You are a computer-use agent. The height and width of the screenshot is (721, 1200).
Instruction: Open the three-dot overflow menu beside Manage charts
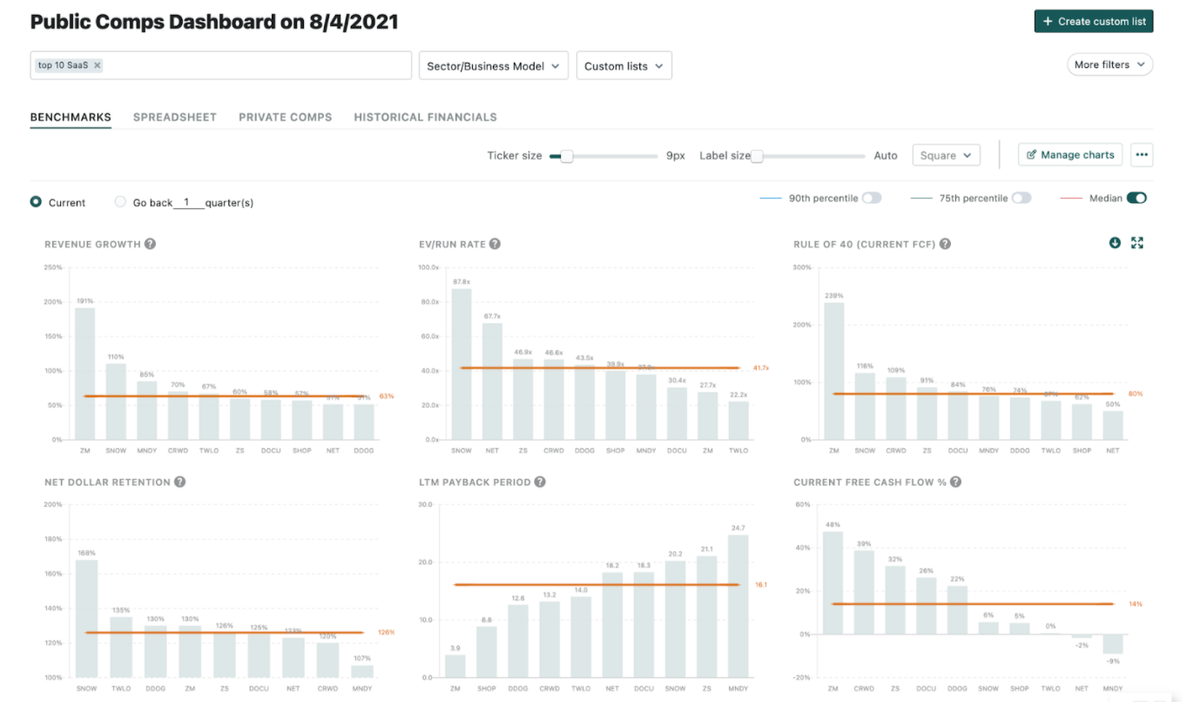[1141, 154]
